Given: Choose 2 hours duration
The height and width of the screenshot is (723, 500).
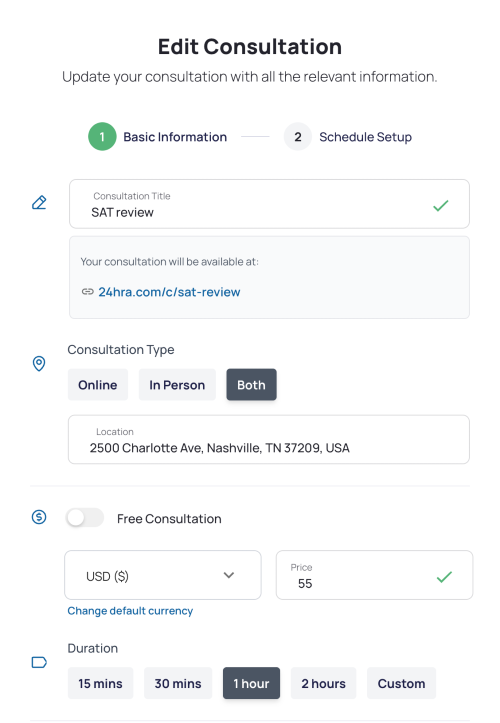Looking at the screenshot, I should pos(323,683).
